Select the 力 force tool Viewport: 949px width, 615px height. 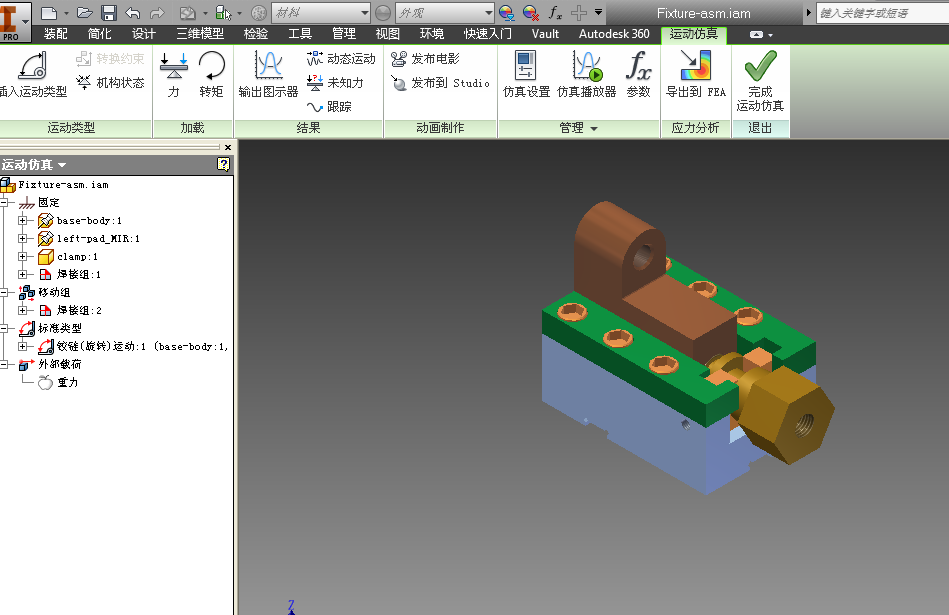(174, 75)
